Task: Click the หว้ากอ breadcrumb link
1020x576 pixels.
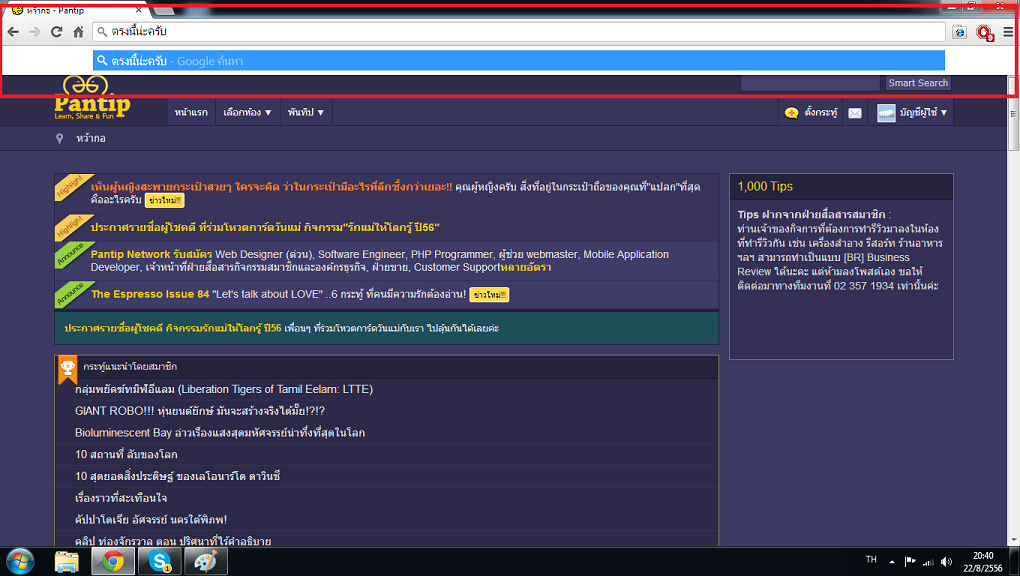Action: click(90, 139)
